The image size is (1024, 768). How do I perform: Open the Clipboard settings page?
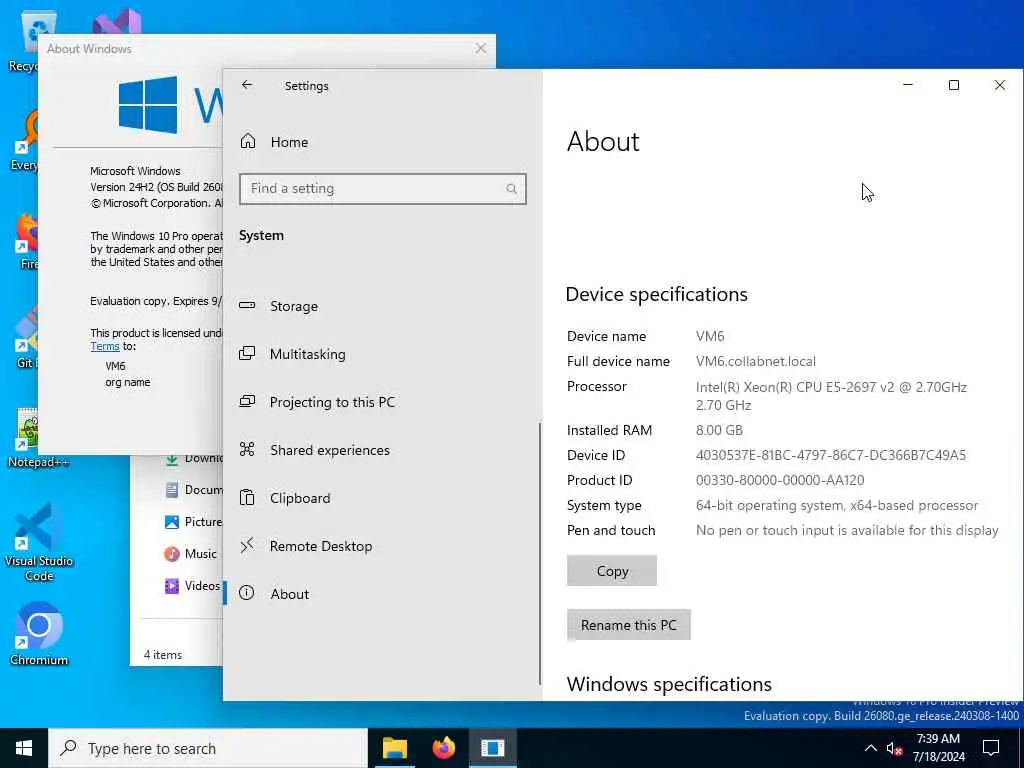(x=382, y=498)
